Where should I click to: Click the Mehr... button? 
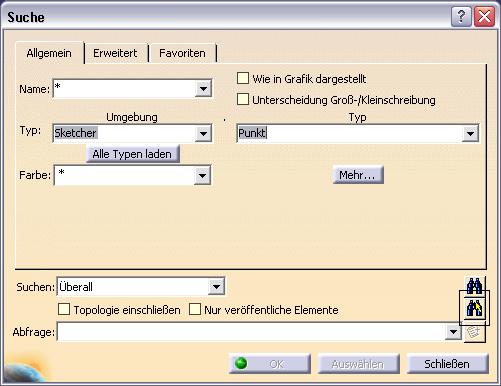(x=358, y=175)
